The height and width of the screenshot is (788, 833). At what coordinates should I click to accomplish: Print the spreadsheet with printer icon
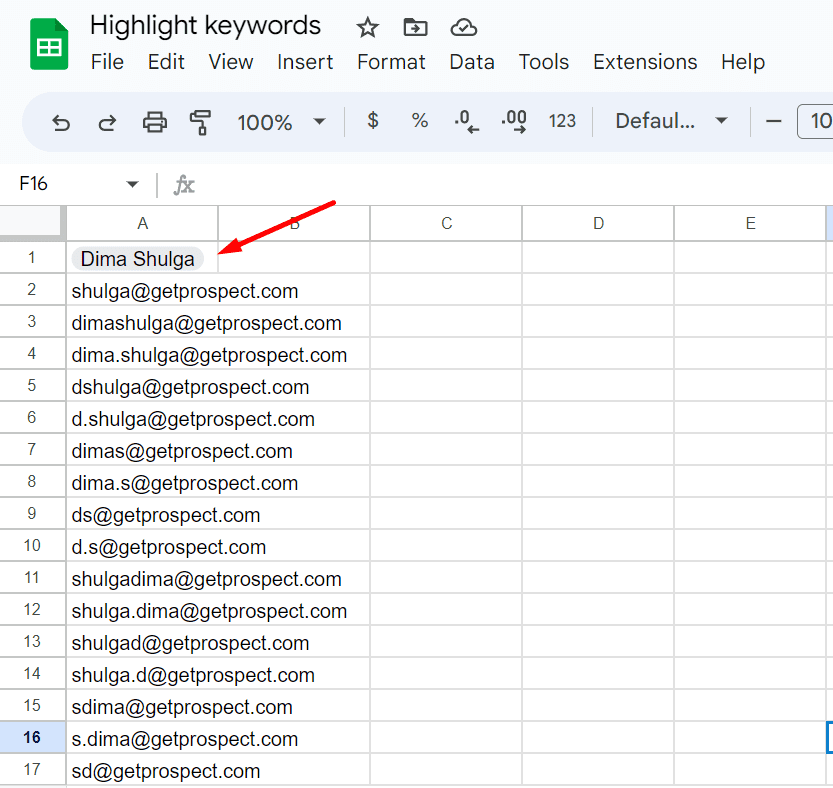(x=155, y=122)
